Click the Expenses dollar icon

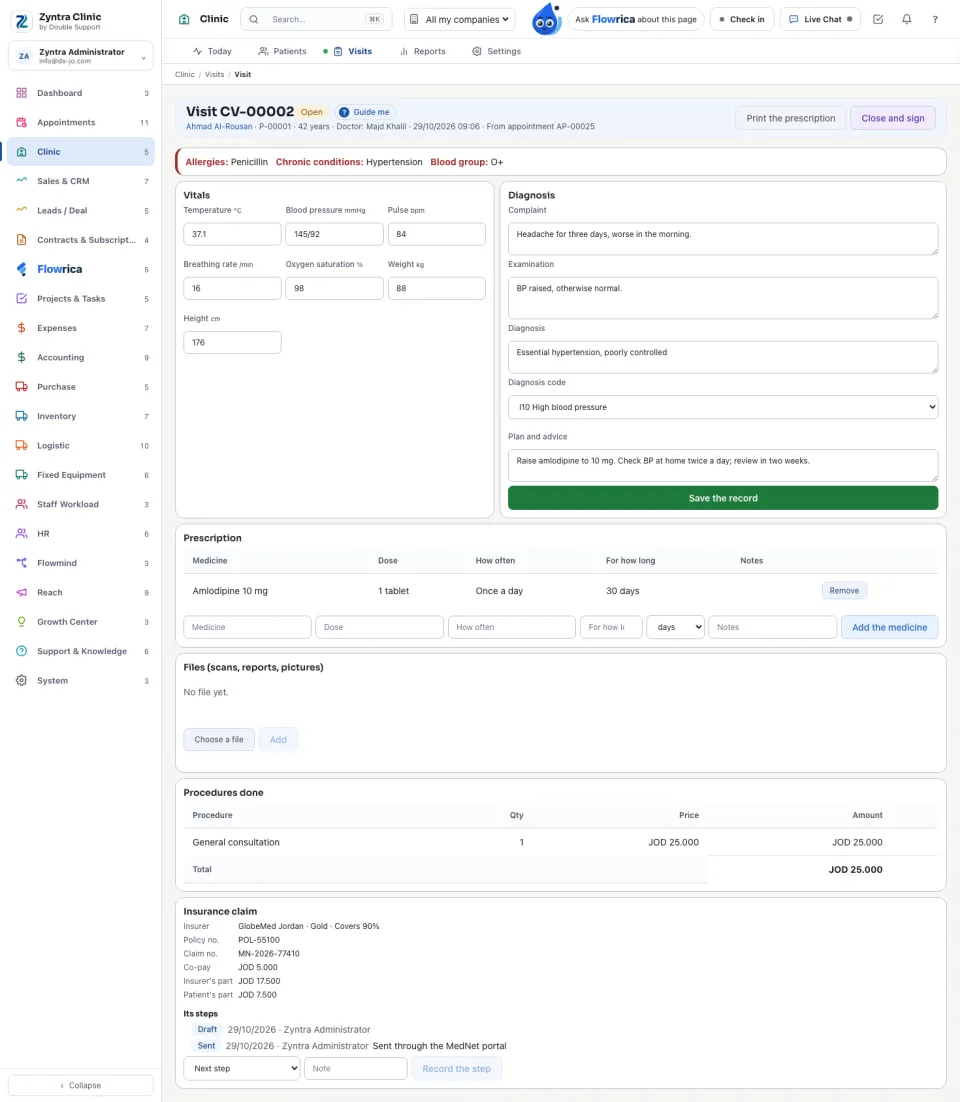pyautogui.click(x=22, y=328)
